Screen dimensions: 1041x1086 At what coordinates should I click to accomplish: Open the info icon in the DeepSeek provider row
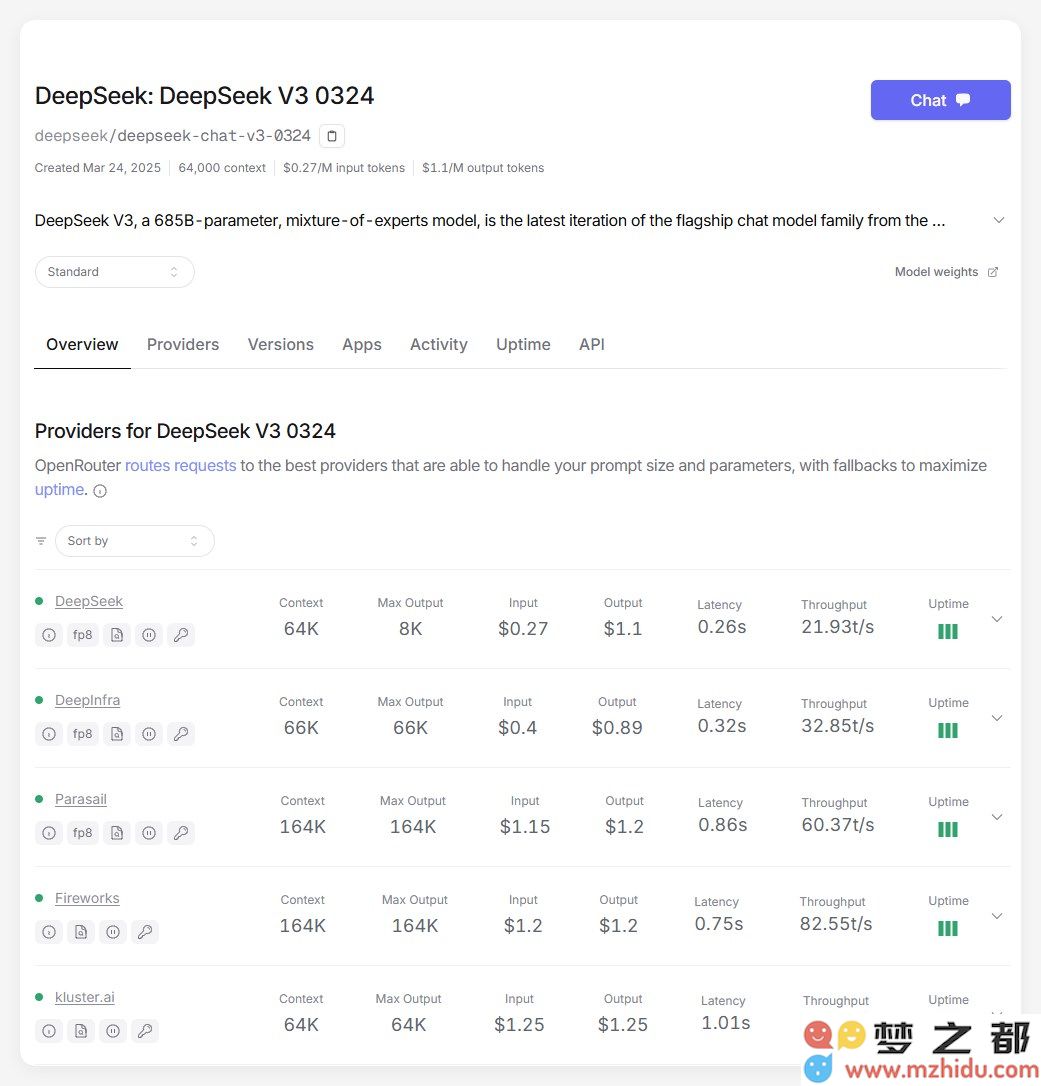pos(48,634)
